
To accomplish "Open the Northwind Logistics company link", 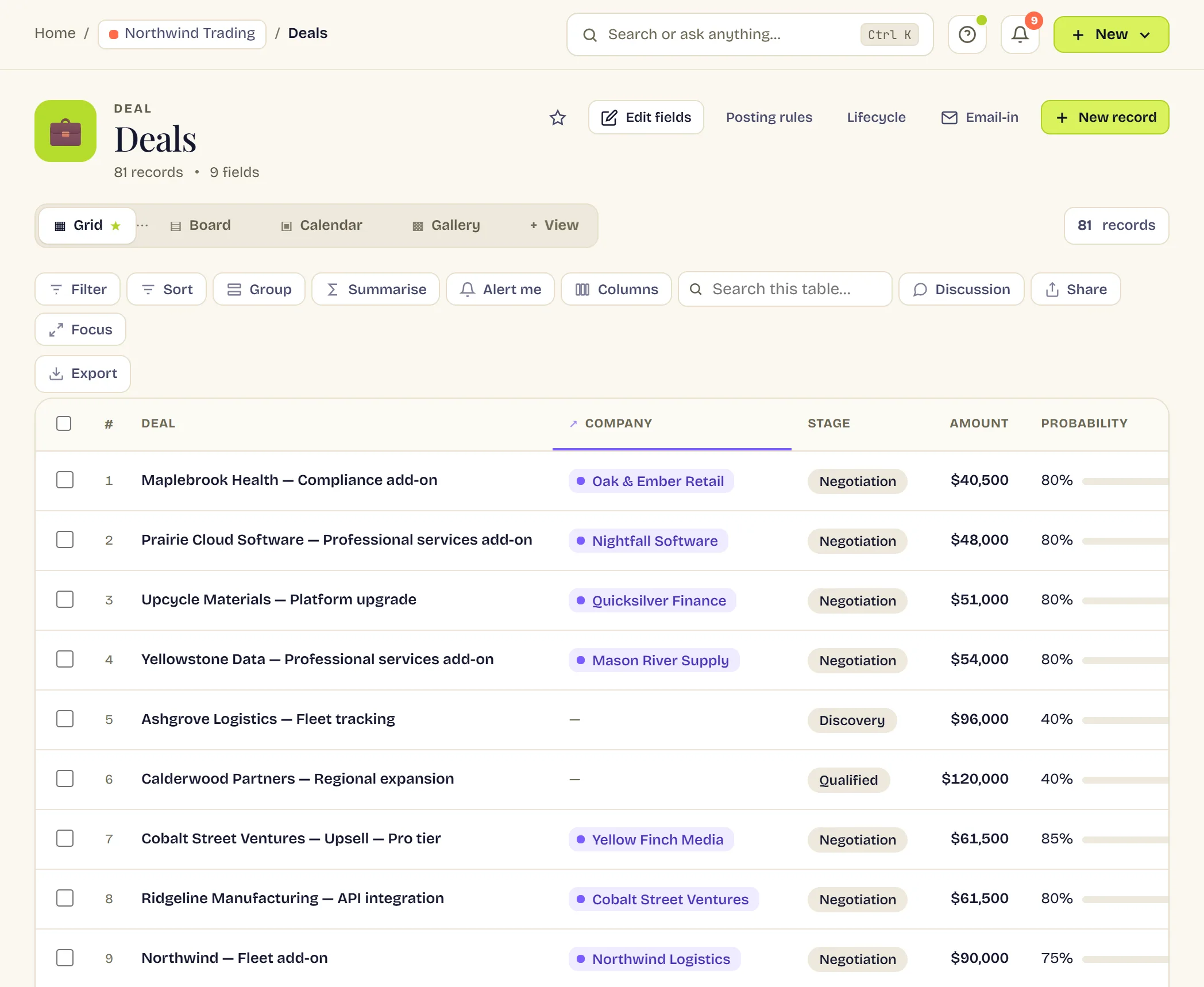I will (x=654, y=959).
